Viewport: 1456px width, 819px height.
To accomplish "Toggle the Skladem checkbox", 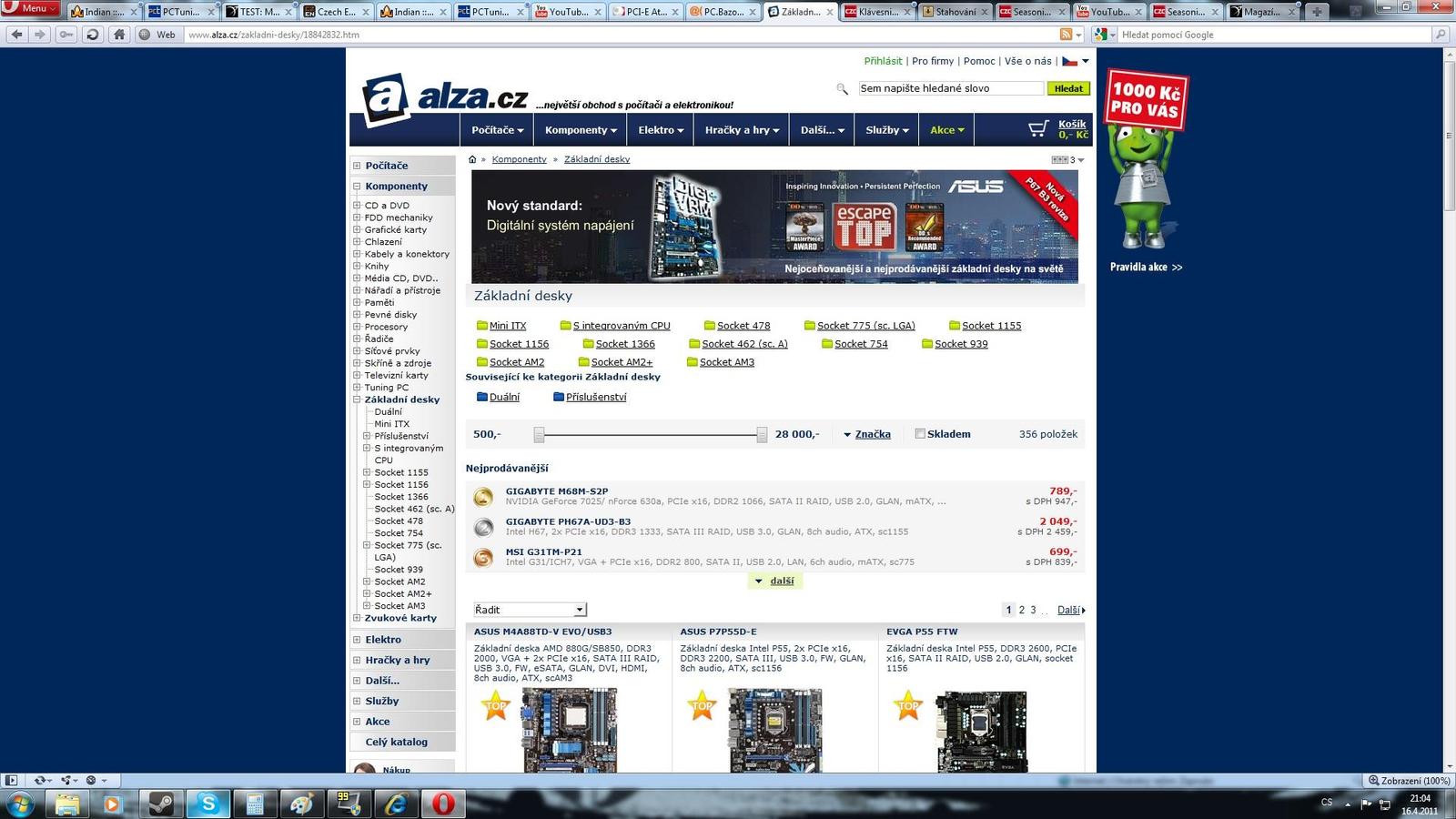I will [920, 434].
